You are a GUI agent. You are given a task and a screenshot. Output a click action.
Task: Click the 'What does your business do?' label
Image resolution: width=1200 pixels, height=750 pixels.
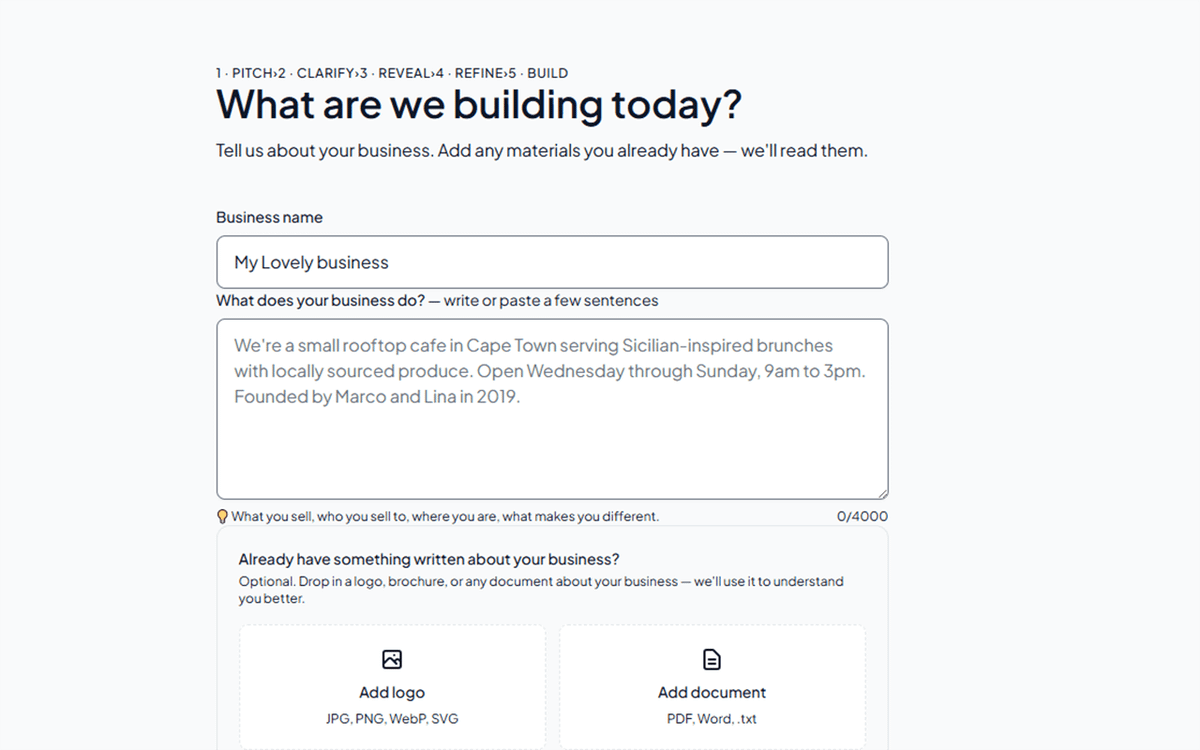point(321,300)
